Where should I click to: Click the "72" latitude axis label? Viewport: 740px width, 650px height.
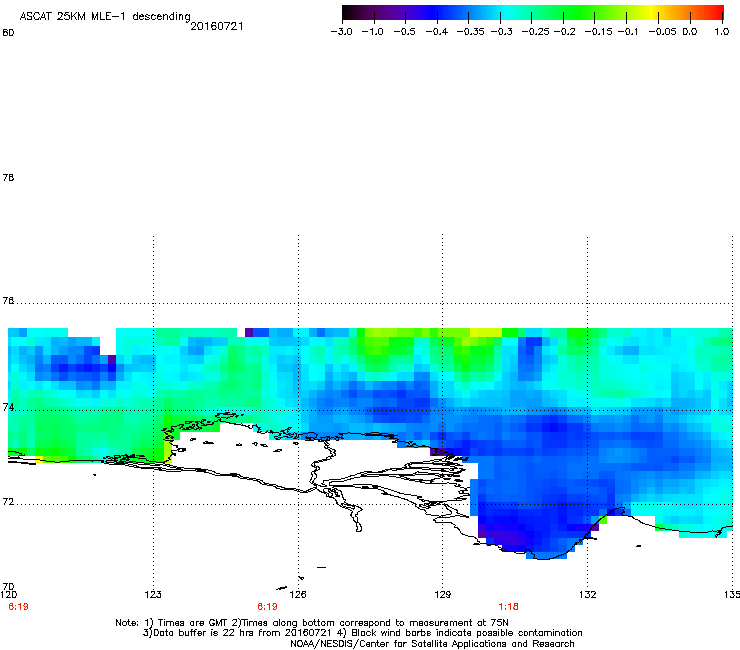point(8,501)
